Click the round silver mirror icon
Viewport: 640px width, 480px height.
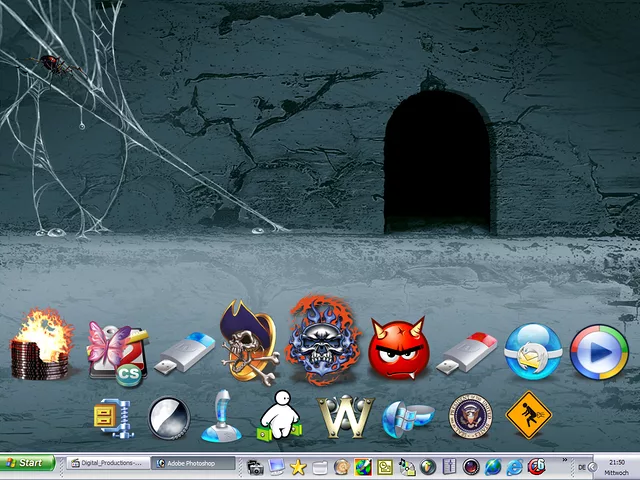coord(167,418)
